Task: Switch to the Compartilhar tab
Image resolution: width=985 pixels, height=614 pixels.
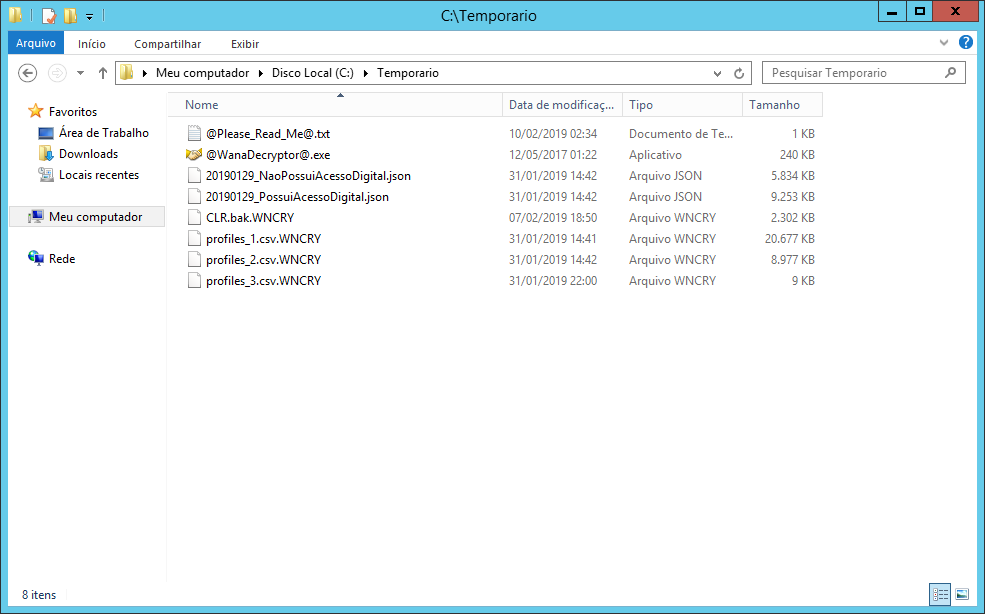Action: [x=167, y=44]
